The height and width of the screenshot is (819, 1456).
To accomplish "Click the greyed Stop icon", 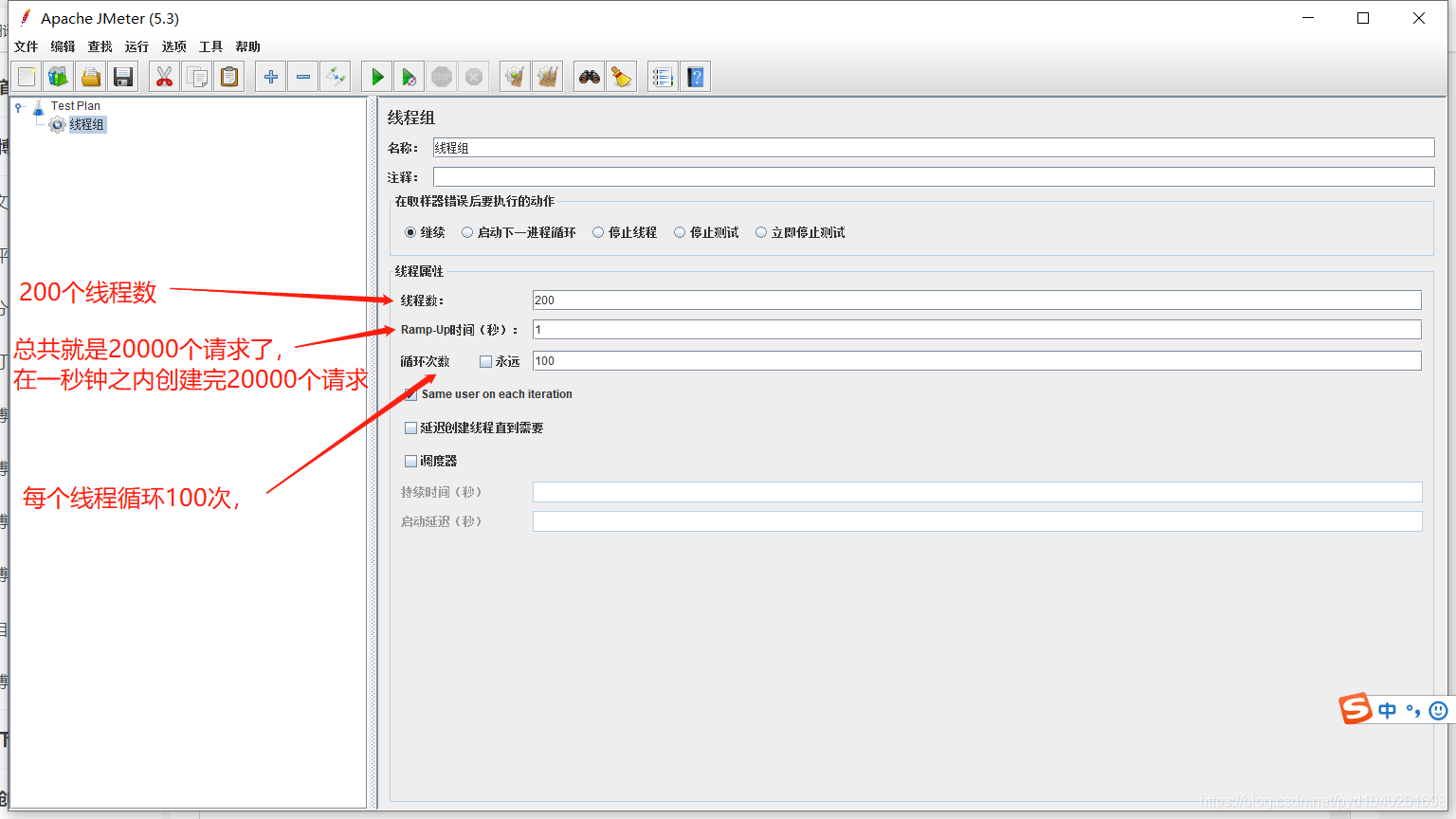I will click(442, 77).
